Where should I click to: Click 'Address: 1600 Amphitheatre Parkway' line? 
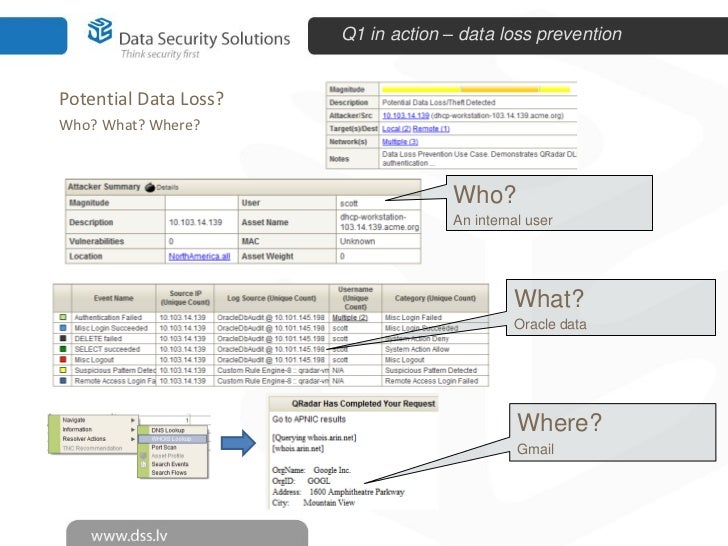tap(338, 492)
